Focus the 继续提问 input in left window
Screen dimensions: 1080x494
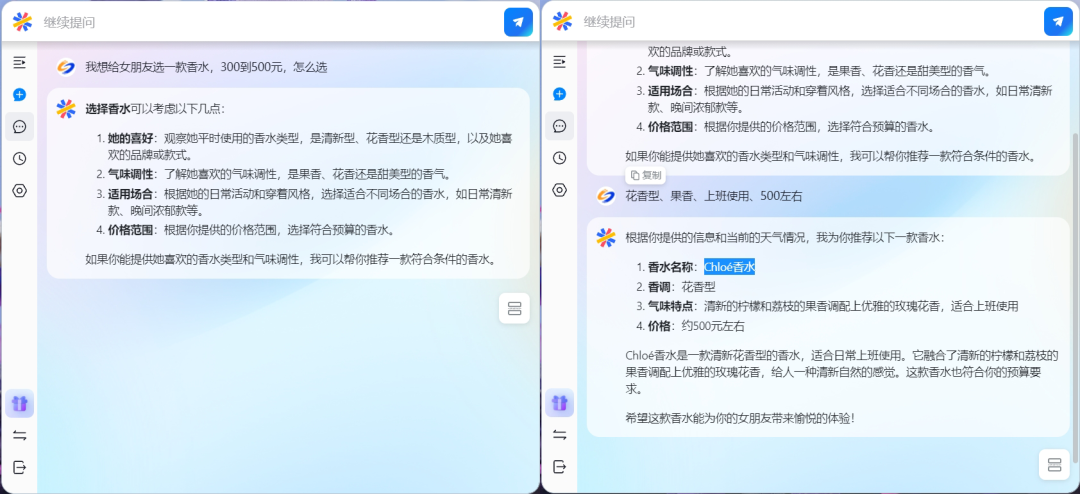click(x=269, y=22)
